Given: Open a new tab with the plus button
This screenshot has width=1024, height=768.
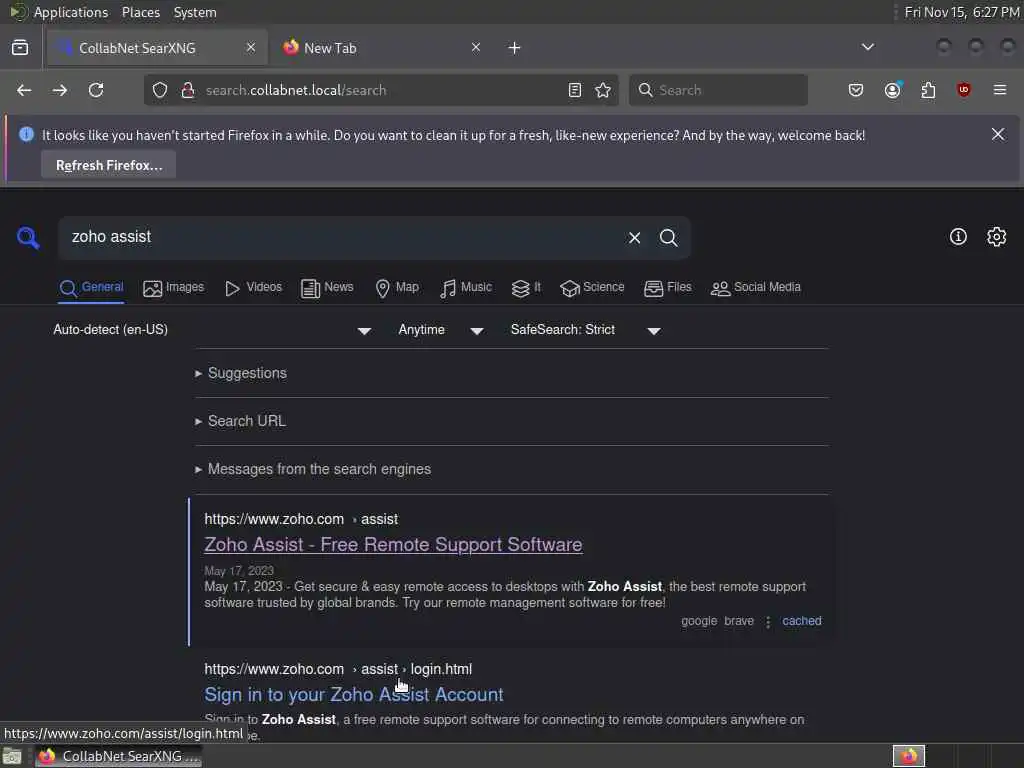Looking at the screenshot, I should (x=515, y=48).
